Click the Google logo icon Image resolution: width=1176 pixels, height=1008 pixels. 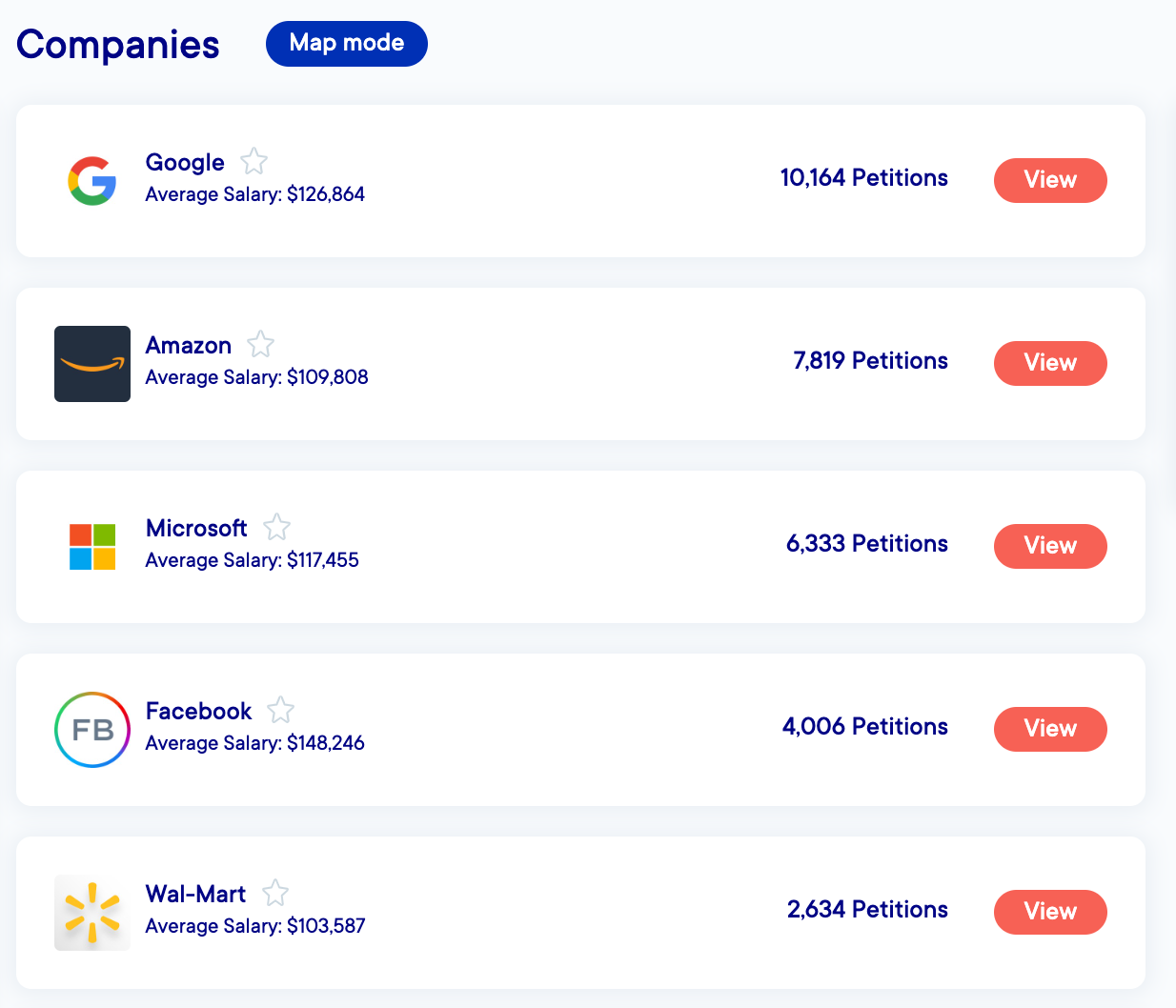tap(92, 181)
